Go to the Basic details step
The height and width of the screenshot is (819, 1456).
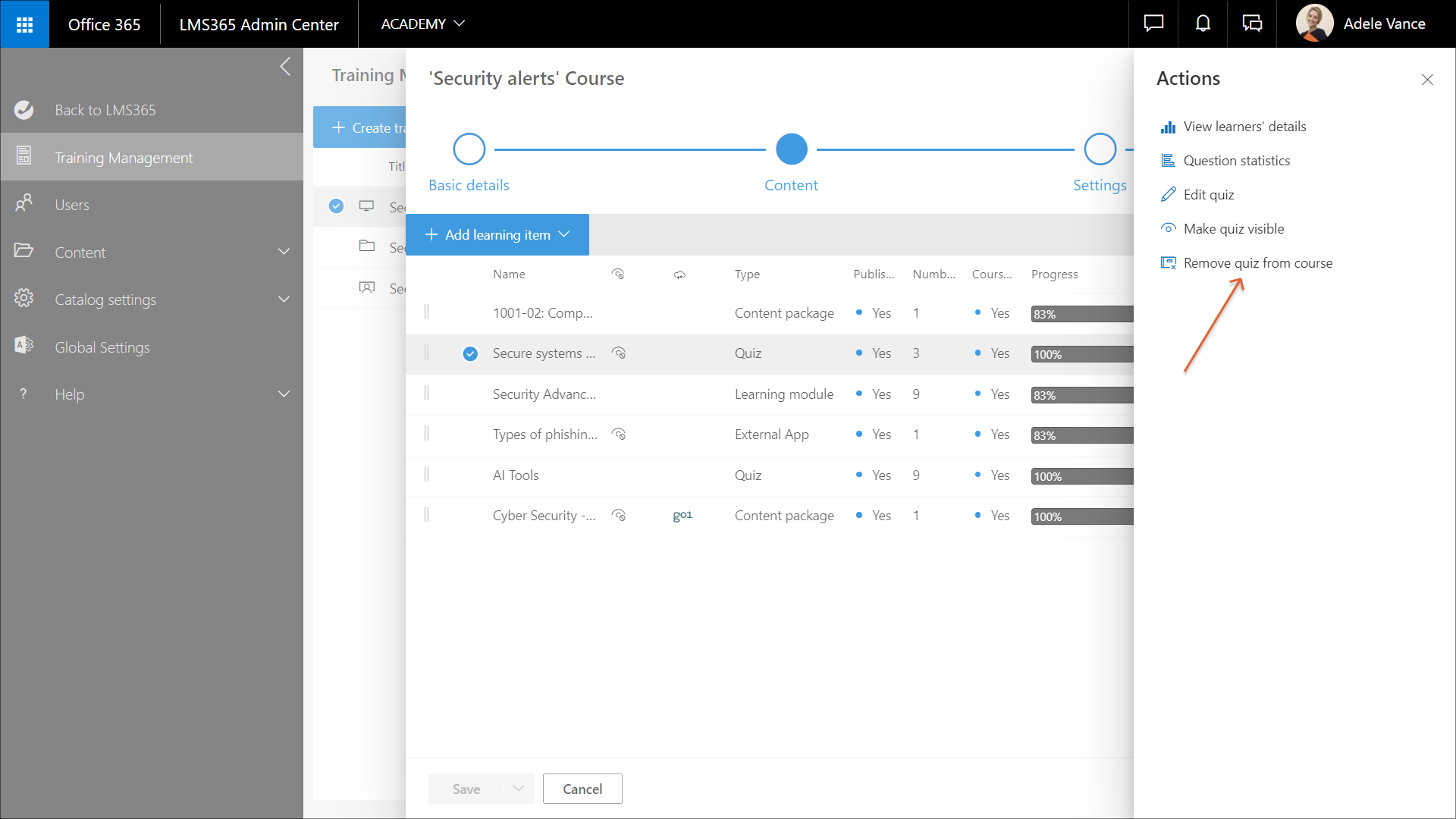pyautogui.click(x=469, y=149)
